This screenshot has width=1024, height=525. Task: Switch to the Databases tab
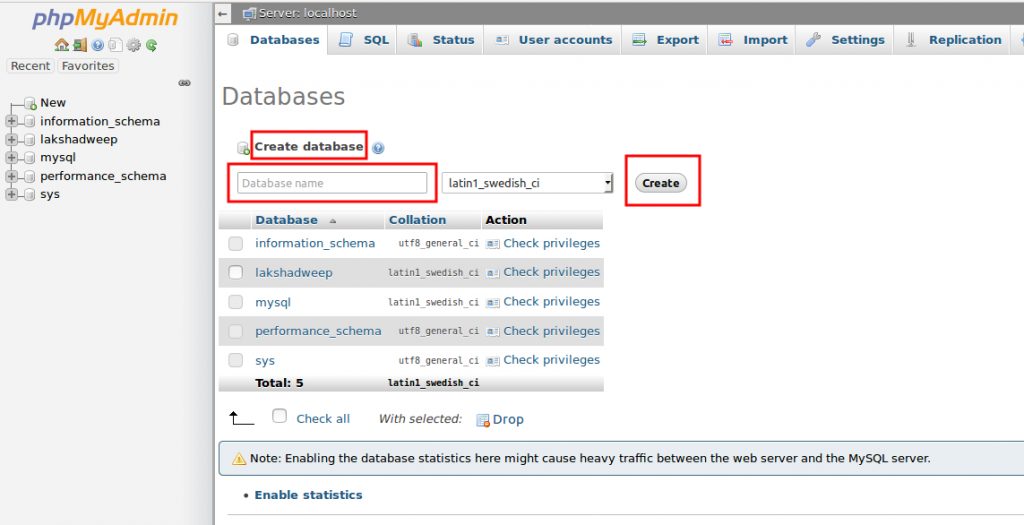(x=274, y=40)
